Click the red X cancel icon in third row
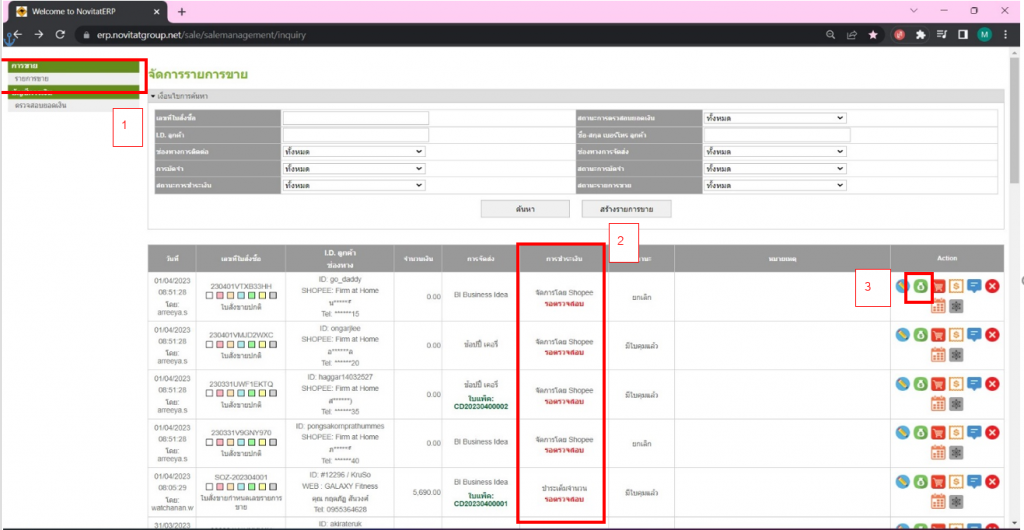1024x530 pixels. pos(992,384)
